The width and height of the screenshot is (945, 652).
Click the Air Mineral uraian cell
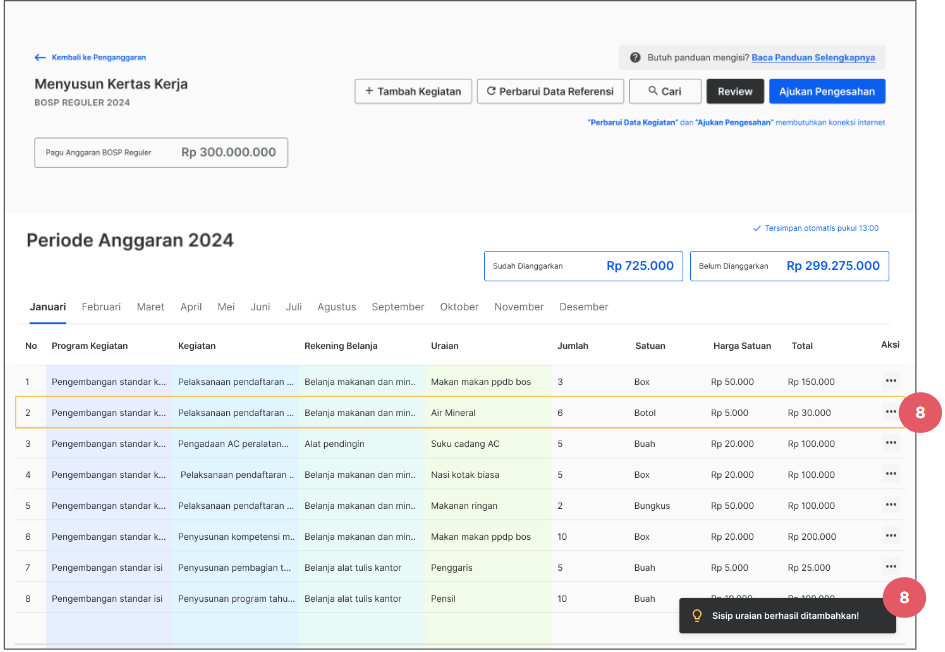[x=453, y=413]
